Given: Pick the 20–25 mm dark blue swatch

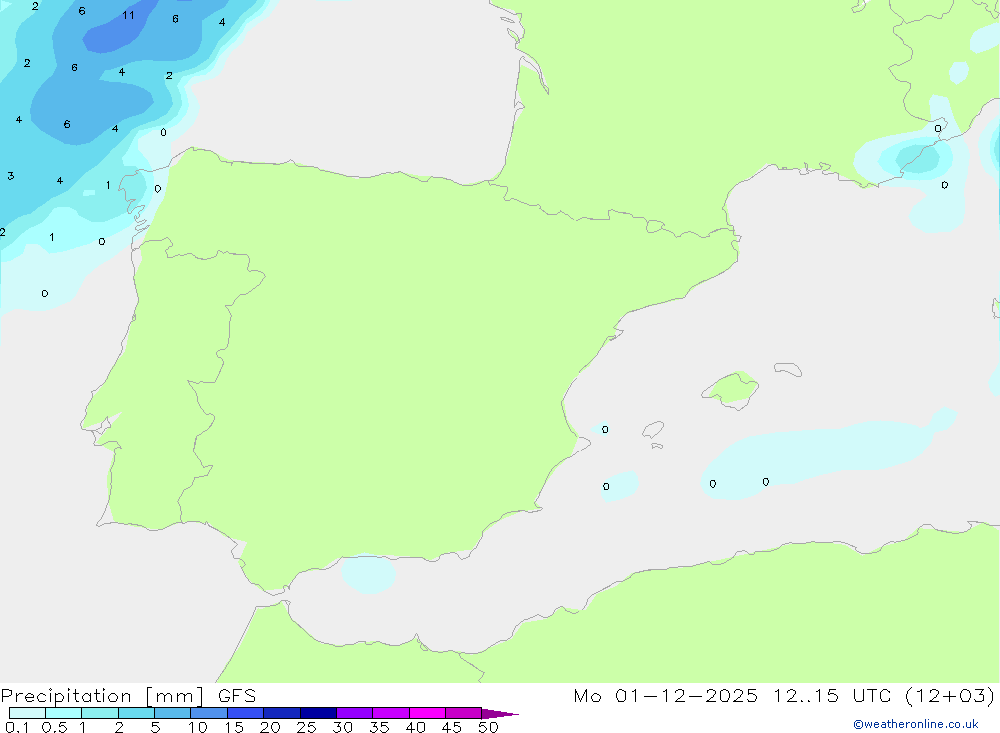Looking at the screenshot, I should (281, 713).
